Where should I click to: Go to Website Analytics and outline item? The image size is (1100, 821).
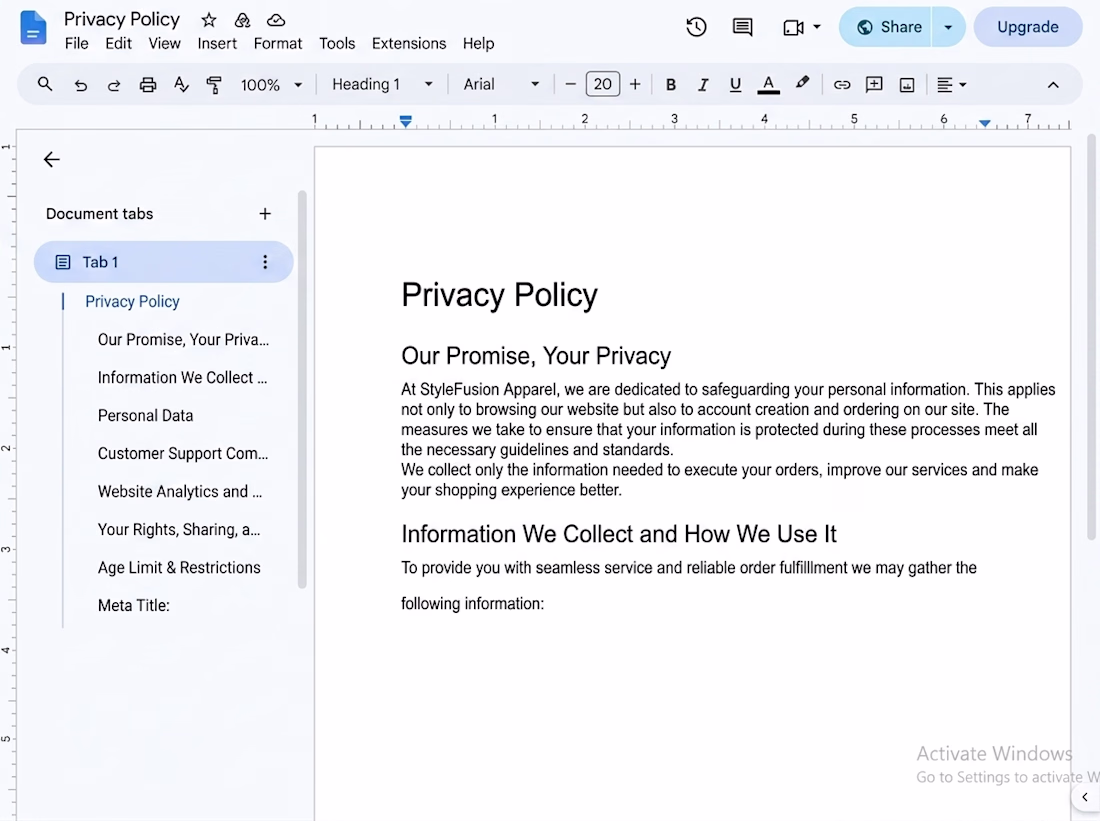pyautogui.click(x=180, y=491)
